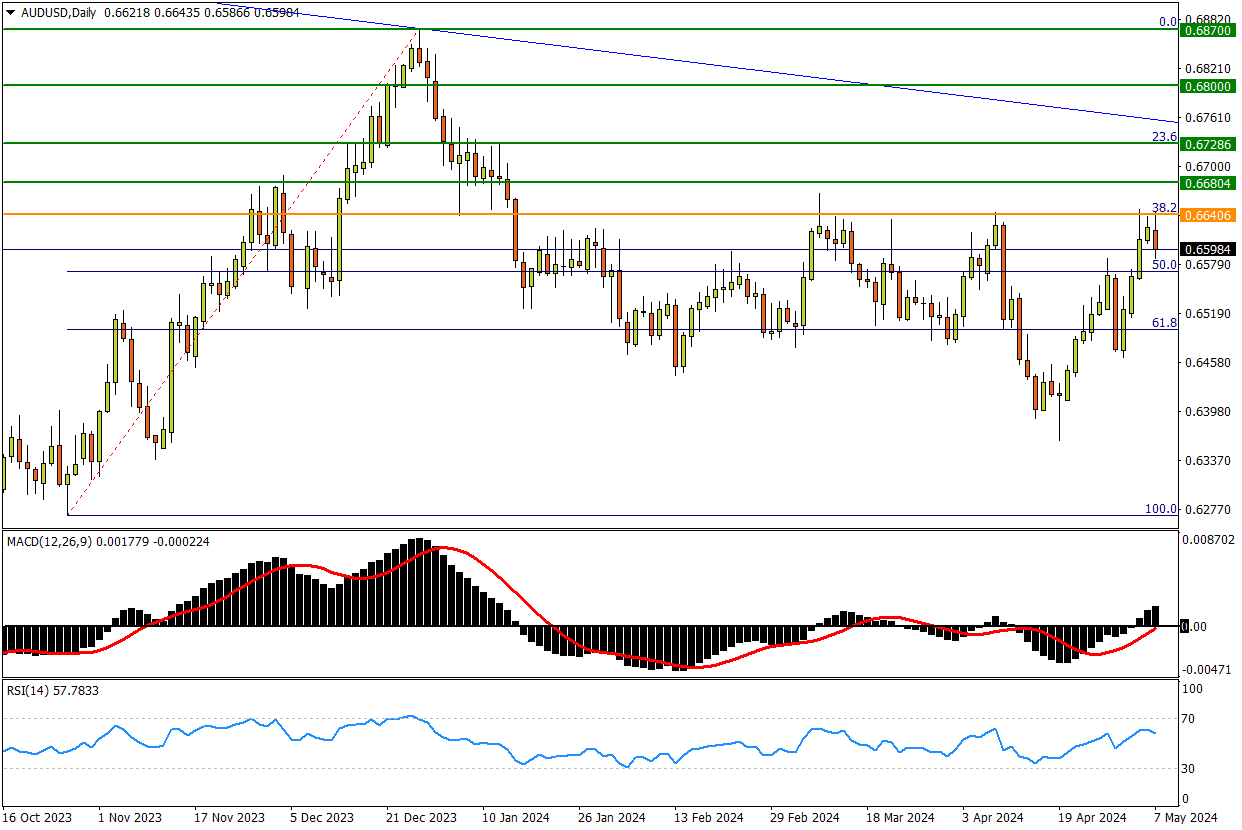
Task: Select the 100.0 Fibonacci level label
Action: (x=1161, y=508)
